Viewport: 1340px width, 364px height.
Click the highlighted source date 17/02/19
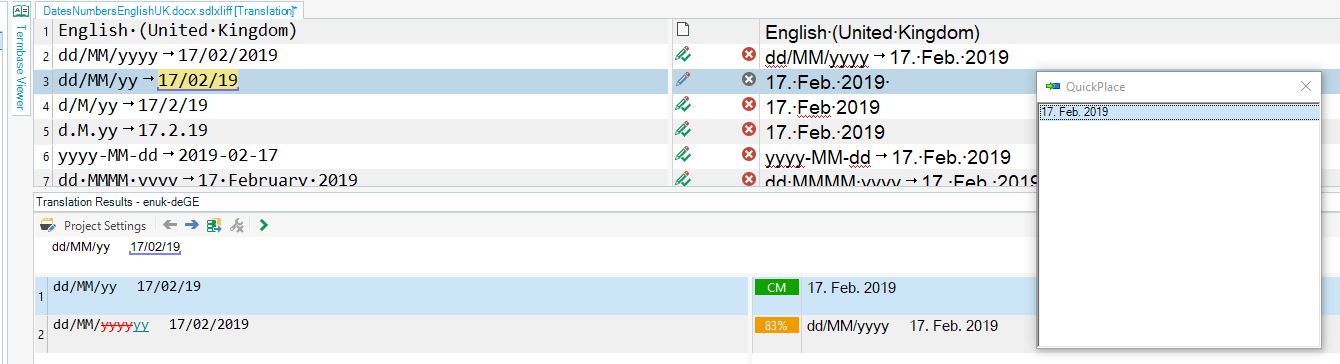198,81
